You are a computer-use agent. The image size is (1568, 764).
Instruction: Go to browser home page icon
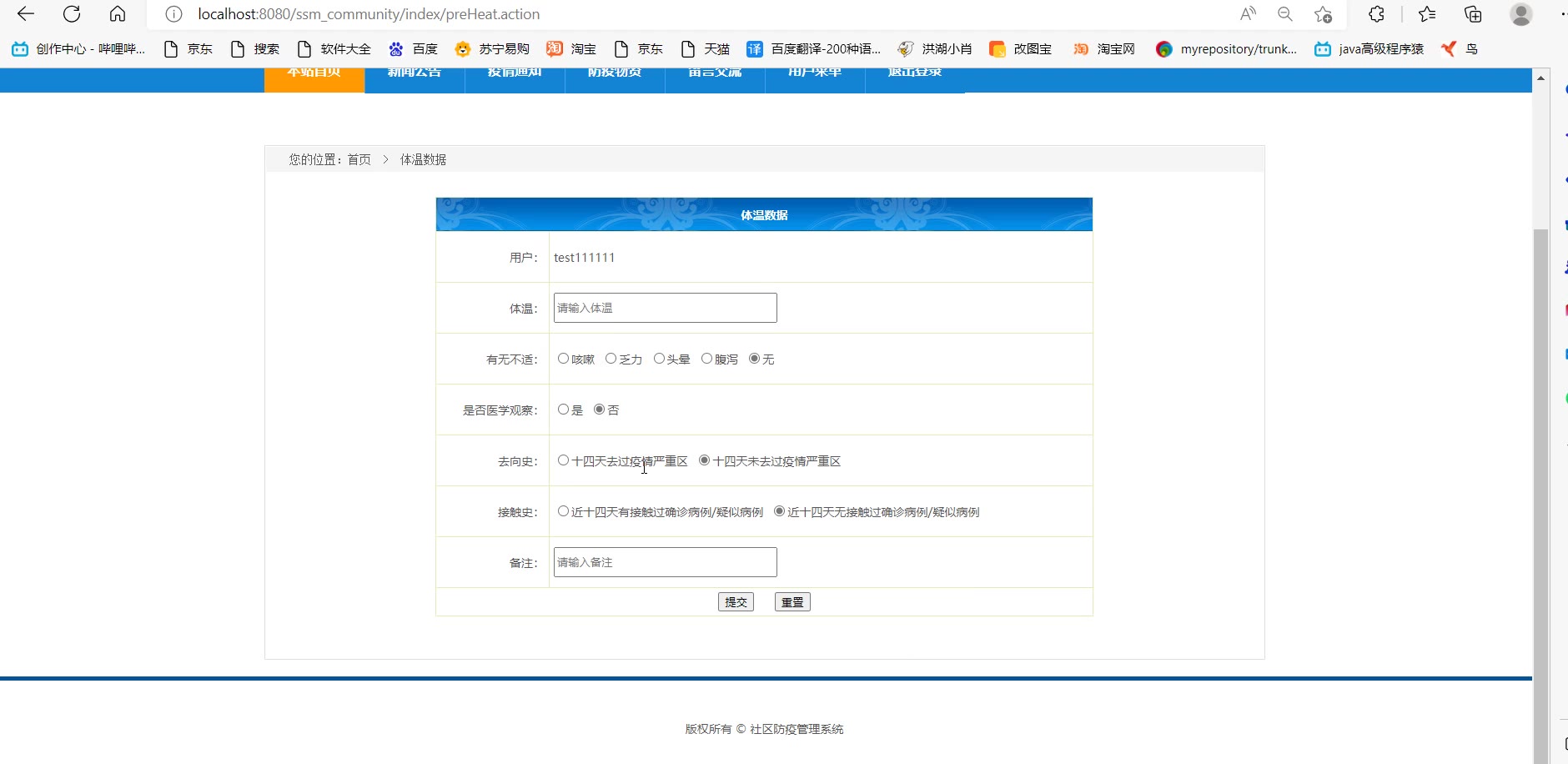[x=118, y=14]
